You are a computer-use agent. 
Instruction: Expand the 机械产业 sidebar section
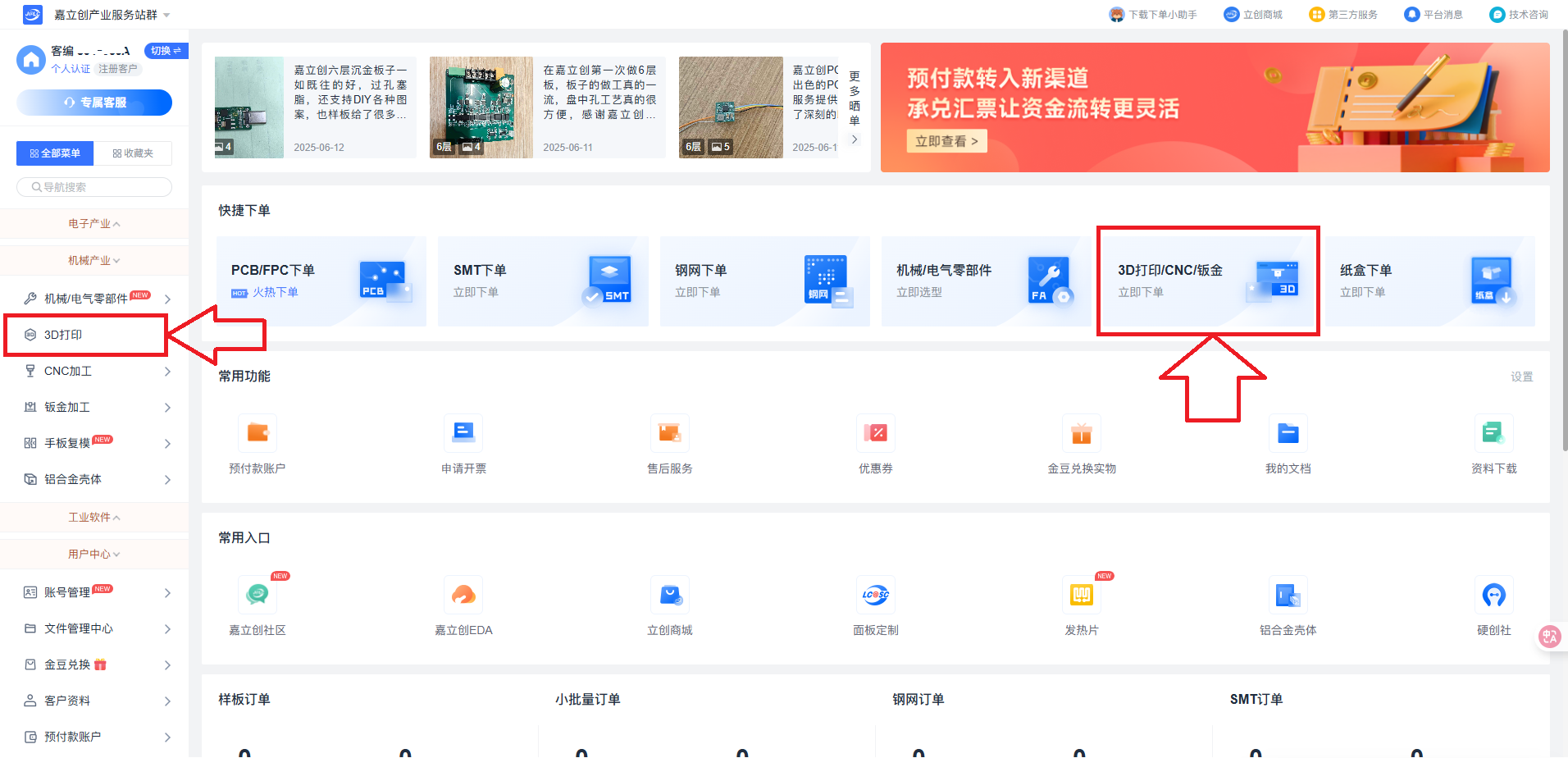[x=94, y=261]
